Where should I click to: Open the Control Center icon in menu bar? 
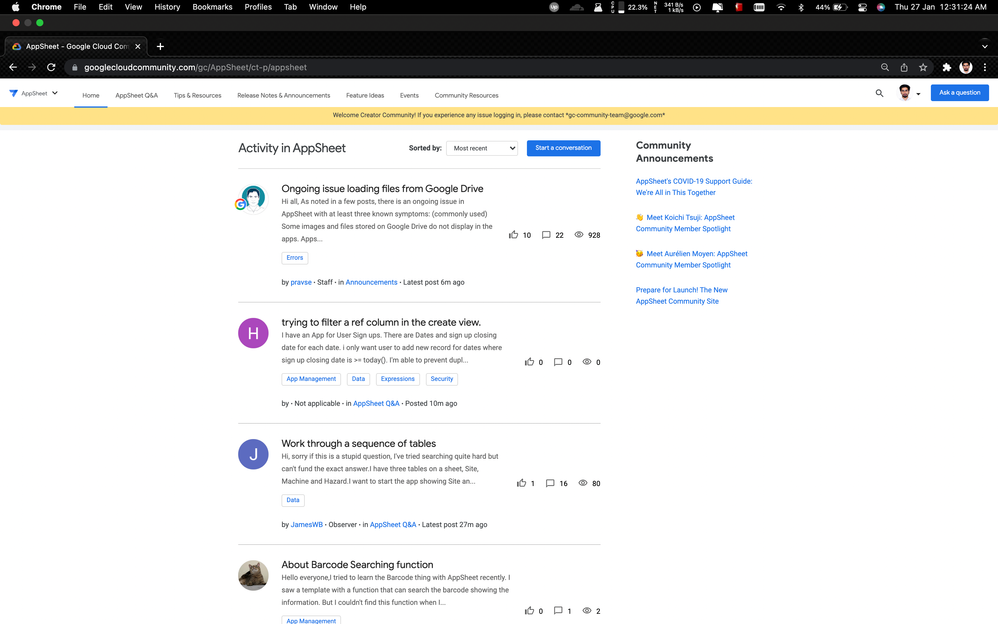click(x=862, y=7)
